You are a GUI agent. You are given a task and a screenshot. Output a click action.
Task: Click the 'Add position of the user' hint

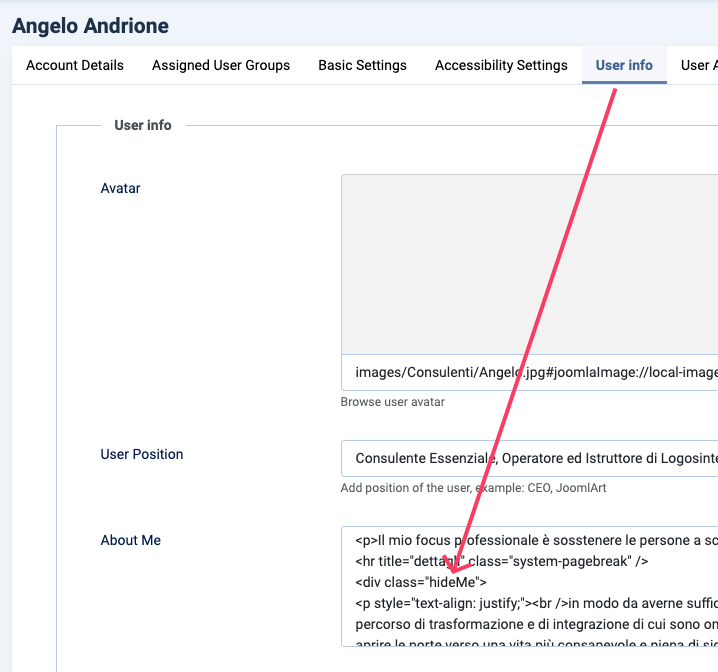[473, 488]
